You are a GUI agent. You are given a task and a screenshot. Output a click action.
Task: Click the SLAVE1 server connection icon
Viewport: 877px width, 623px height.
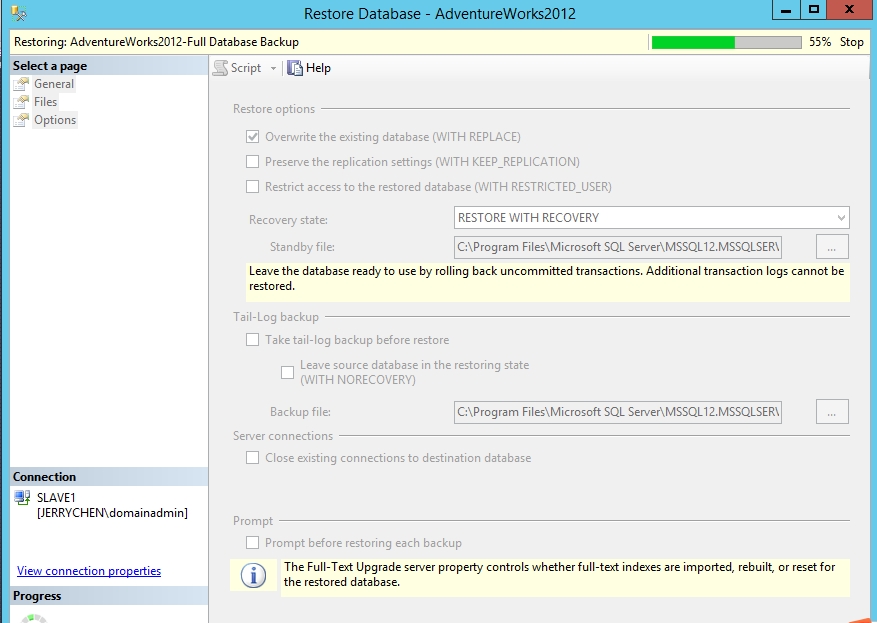(22, 498)
